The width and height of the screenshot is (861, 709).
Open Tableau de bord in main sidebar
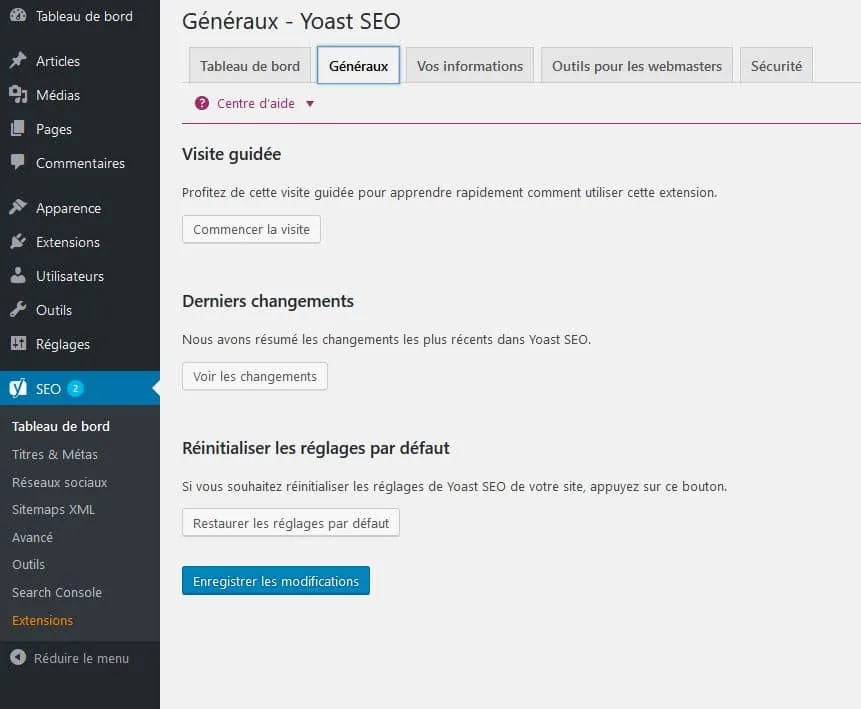(x=80, y=16)
